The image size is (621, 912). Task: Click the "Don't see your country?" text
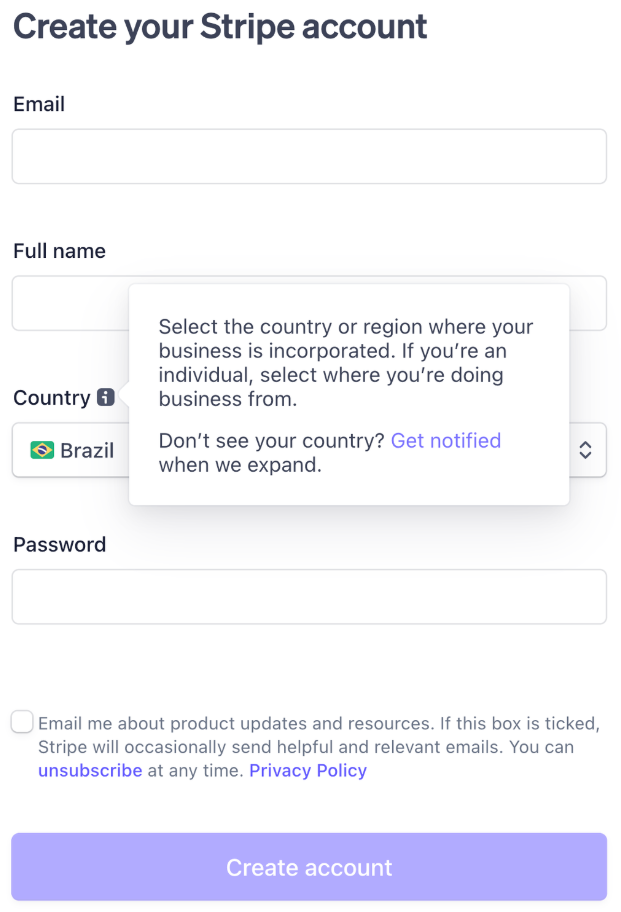click(x=271, y=441)
